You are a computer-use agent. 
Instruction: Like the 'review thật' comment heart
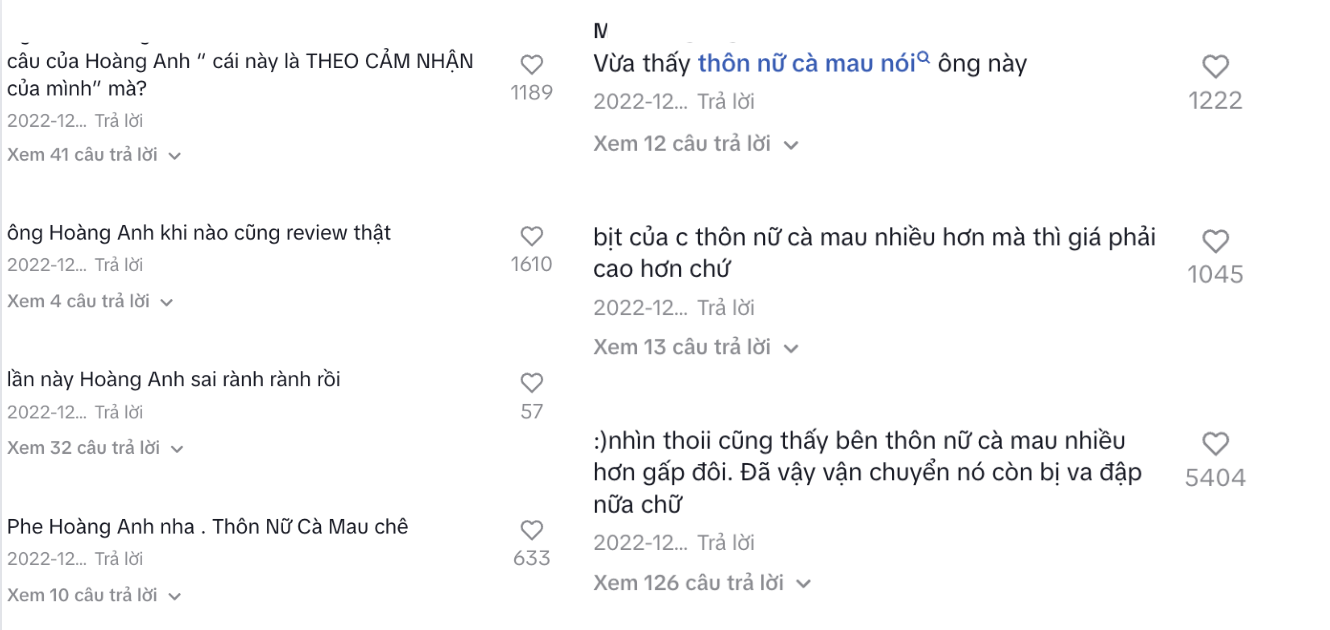[x=532, y=236]
